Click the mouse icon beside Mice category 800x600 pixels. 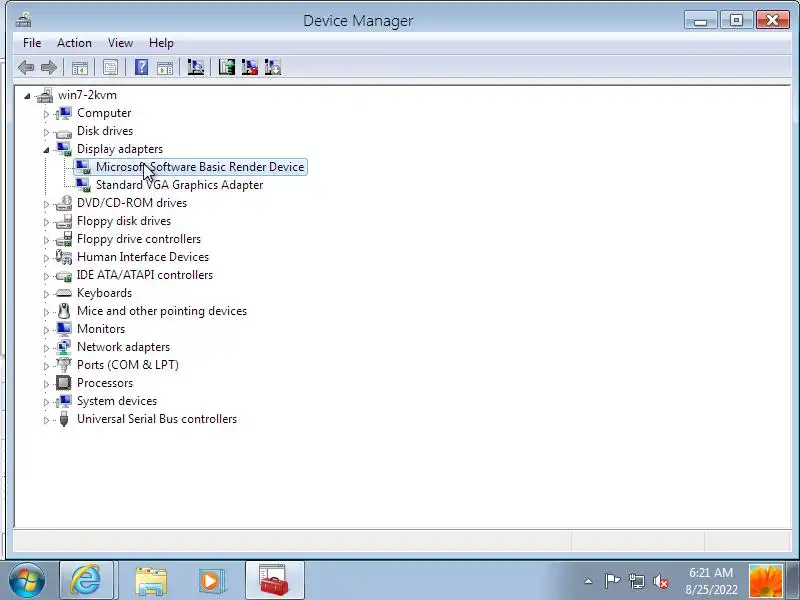tap(64, 311)
